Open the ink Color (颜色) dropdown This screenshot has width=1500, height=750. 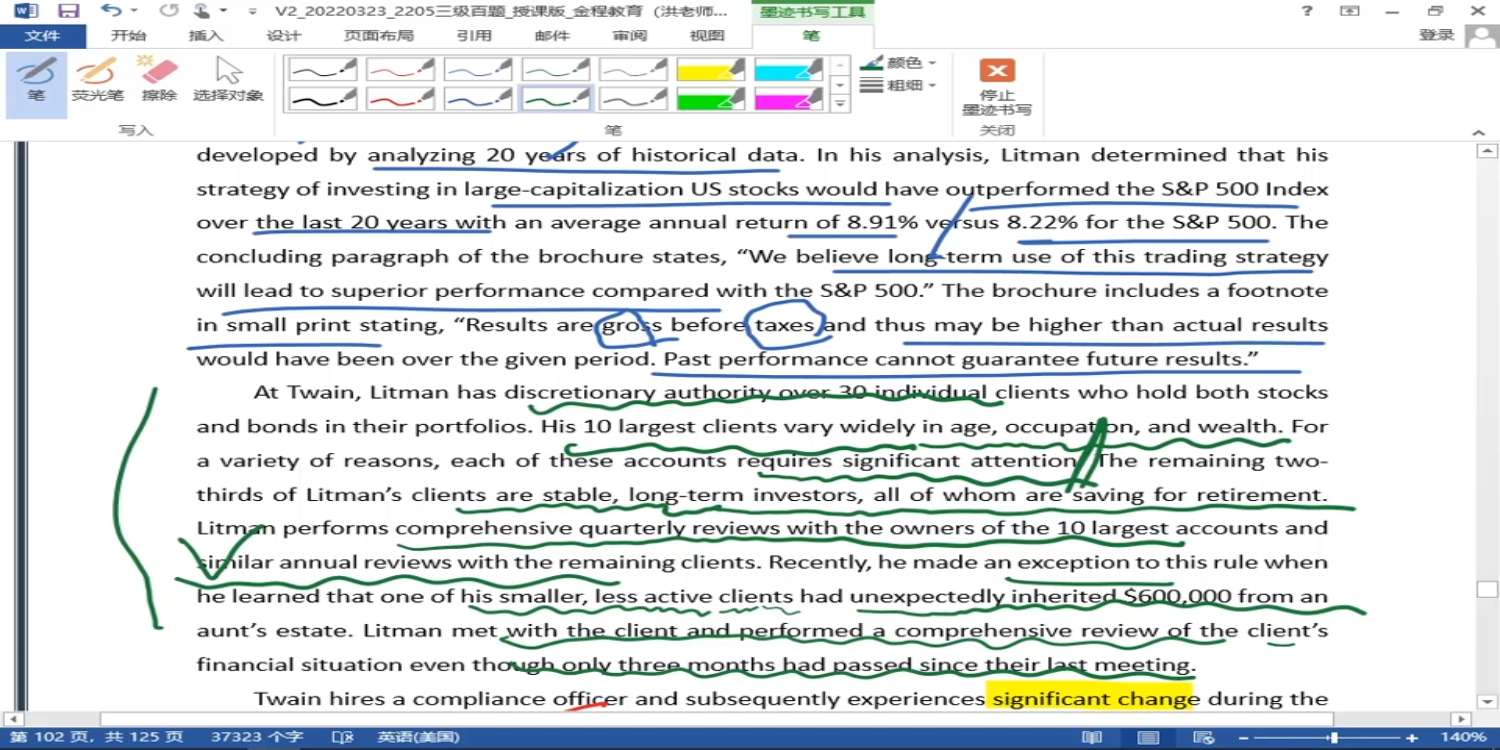898,62
